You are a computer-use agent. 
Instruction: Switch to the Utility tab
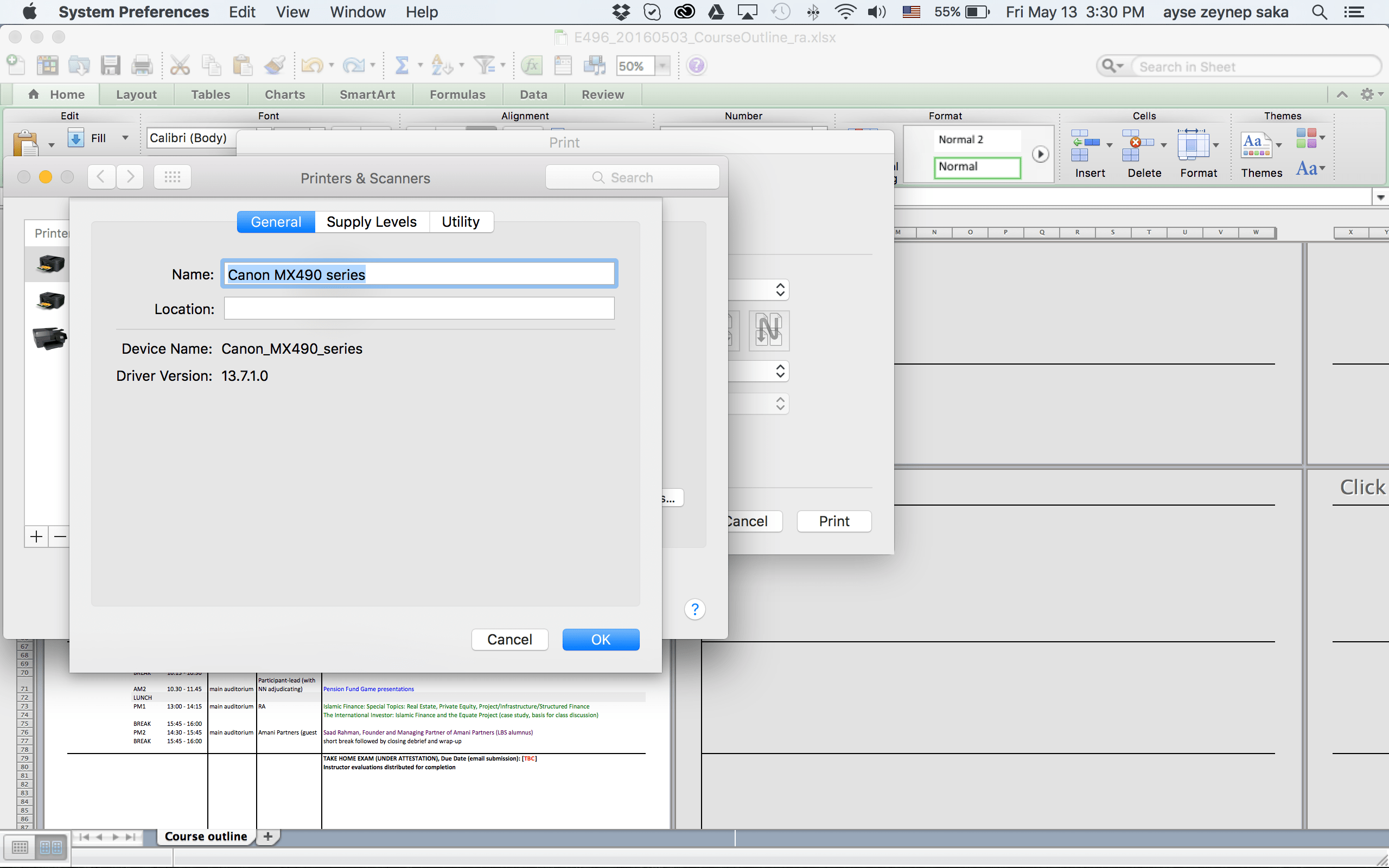coord(460,221)
